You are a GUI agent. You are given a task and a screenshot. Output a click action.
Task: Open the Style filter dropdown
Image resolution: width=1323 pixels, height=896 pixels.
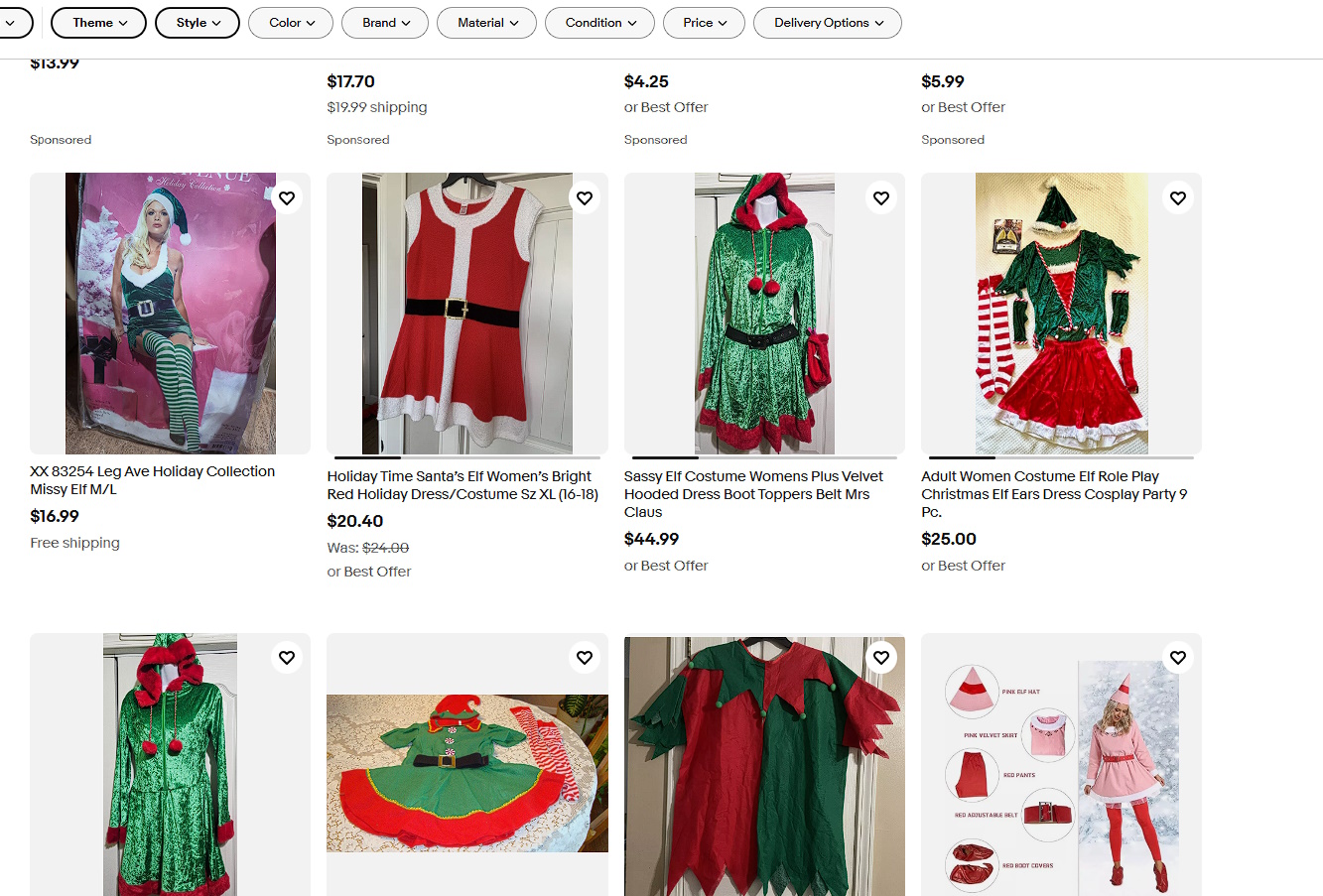point(198,23)
